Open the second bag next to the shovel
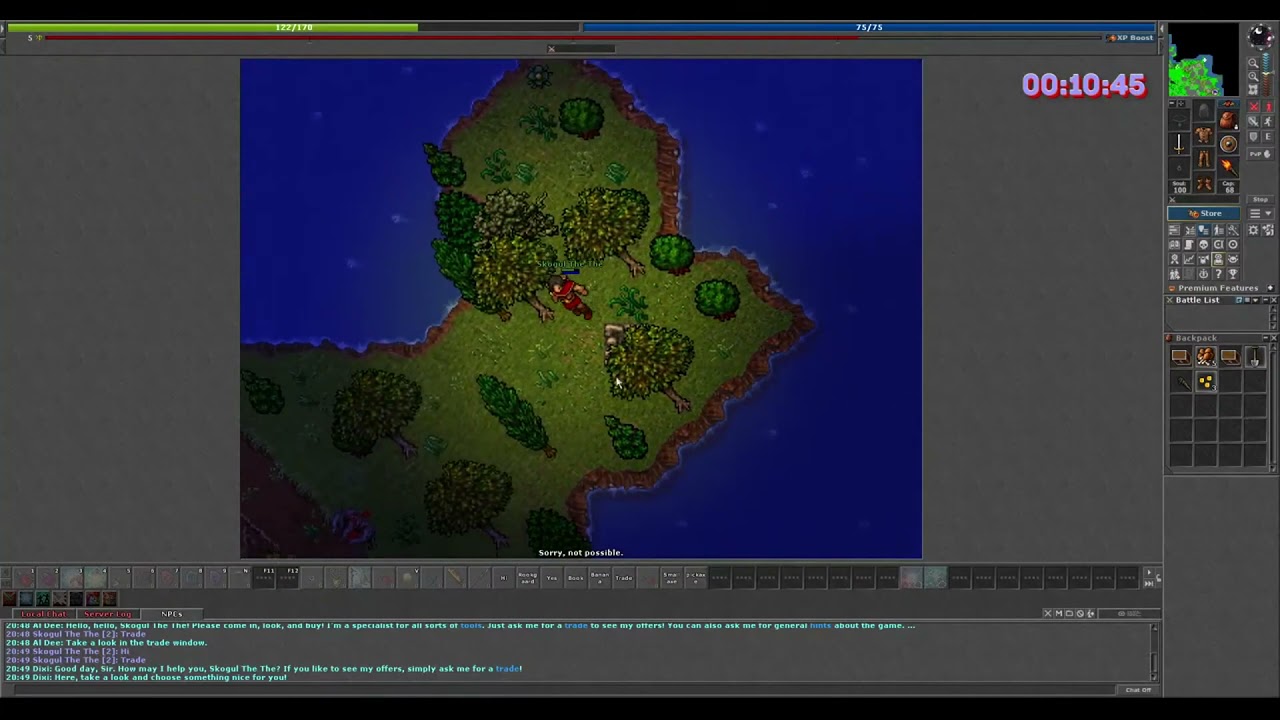Image resolution: width=1280 pixels, height=720 pixels. point(1230,357)
